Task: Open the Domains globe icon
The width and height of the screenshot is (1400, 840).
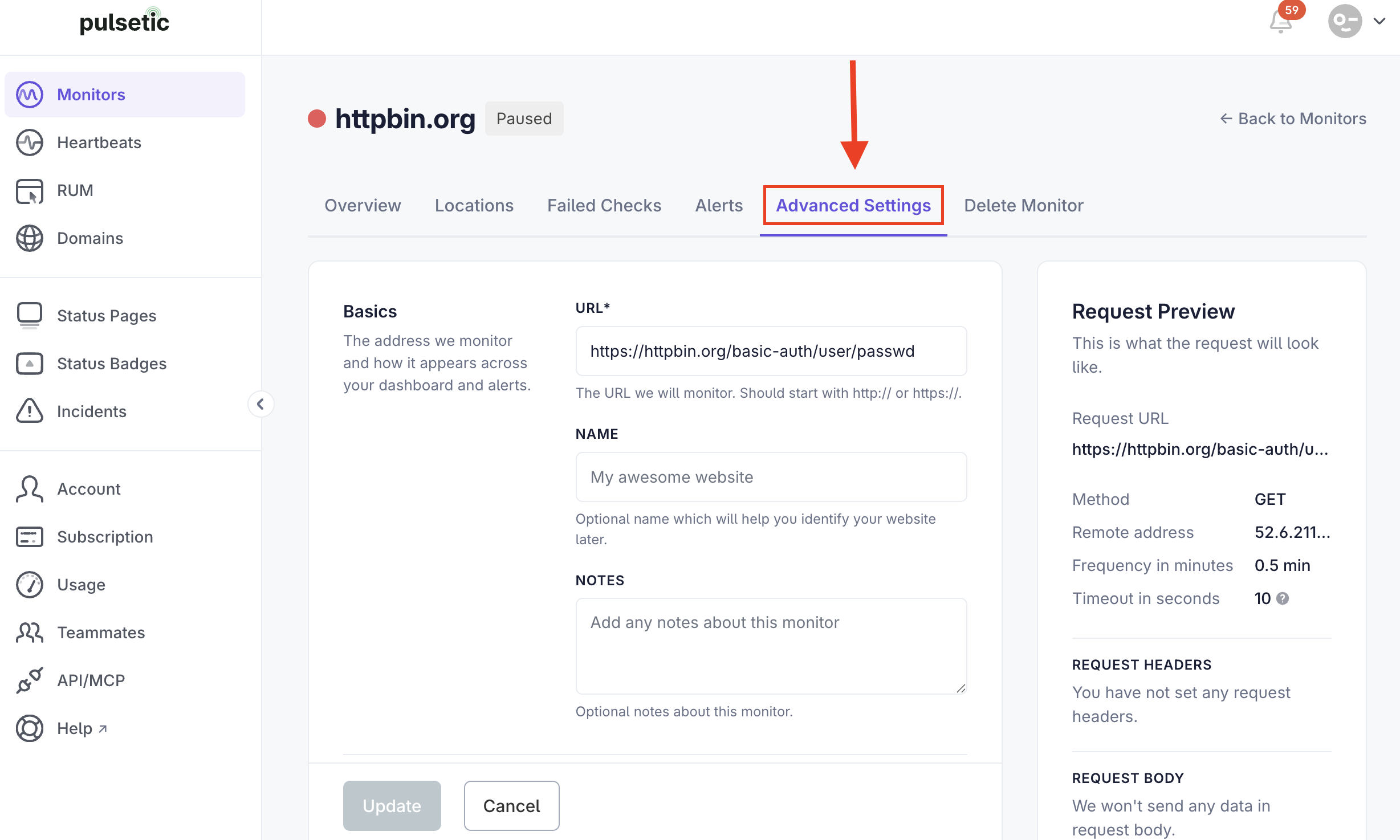Action: click(30, 238)
